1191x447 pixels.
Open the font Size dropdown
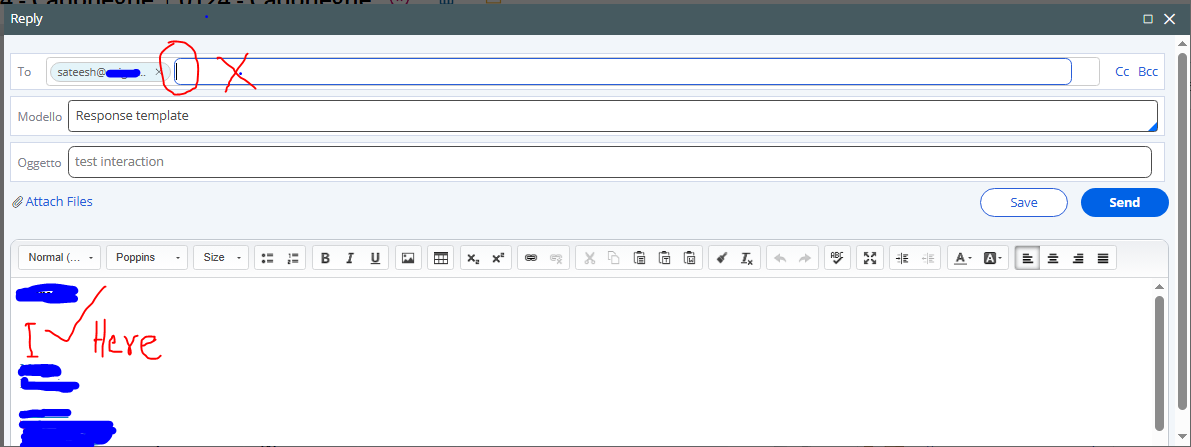[221, 258]
